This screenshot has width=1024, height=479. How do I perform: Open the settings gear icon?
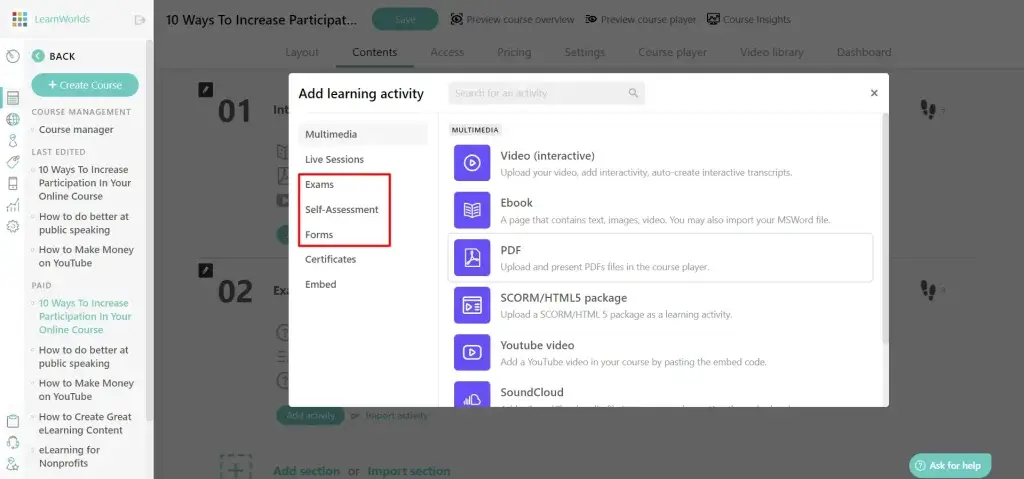tap(12, 227)
